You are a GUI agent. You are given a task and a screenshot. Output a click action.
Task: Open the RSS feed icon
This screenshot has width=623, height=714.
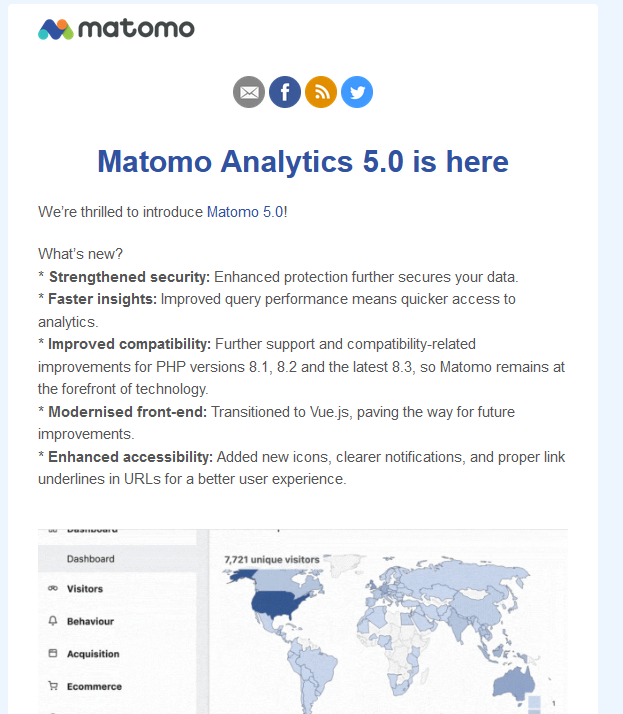click(321, 93)
